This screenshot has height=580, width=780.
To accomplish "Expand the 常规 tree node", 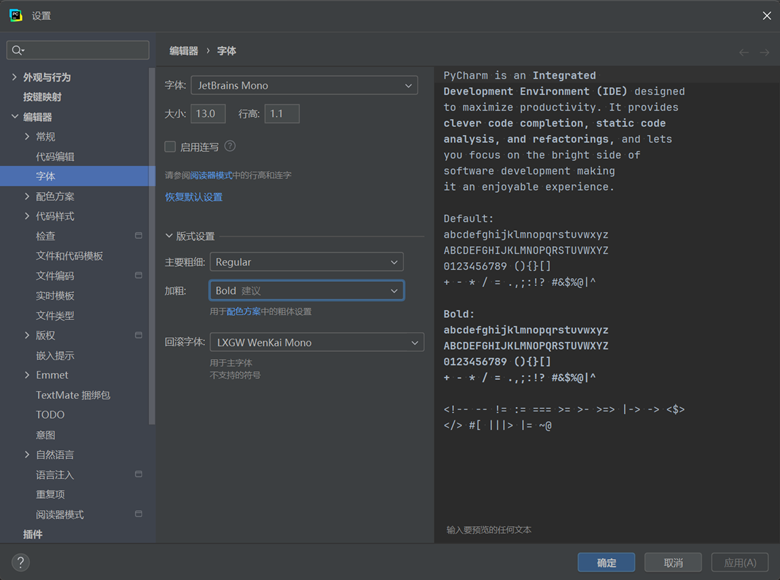I will click(x=27, y=136).
